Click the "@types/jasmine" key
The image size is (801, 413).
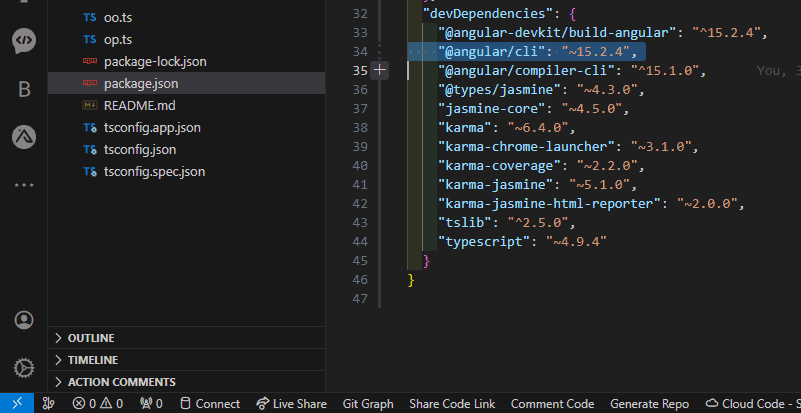499,90
